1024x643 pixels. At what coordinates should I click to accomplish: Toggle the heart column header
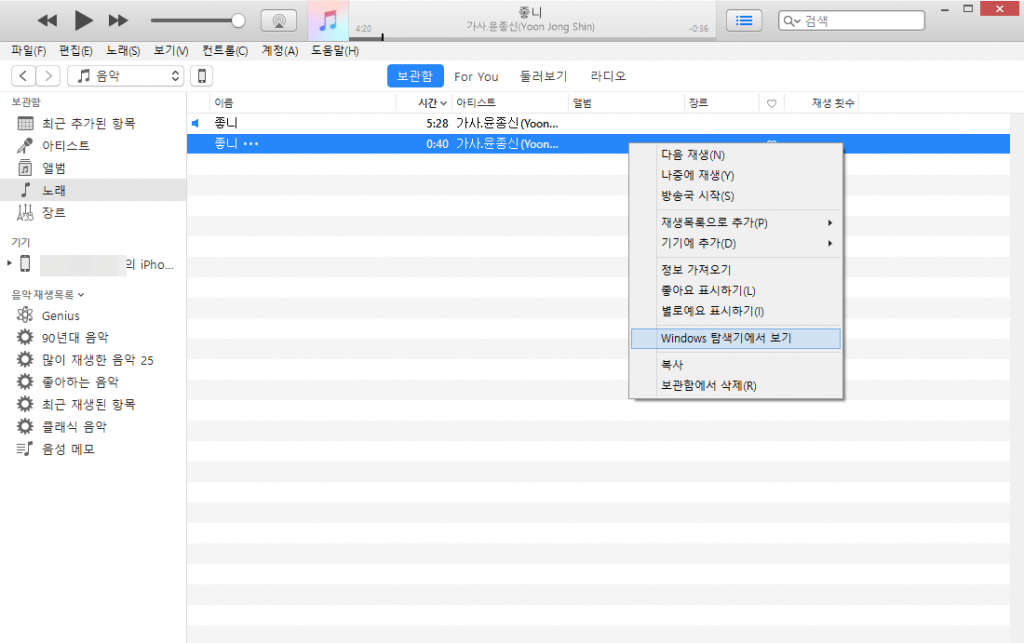pos(771,103)
